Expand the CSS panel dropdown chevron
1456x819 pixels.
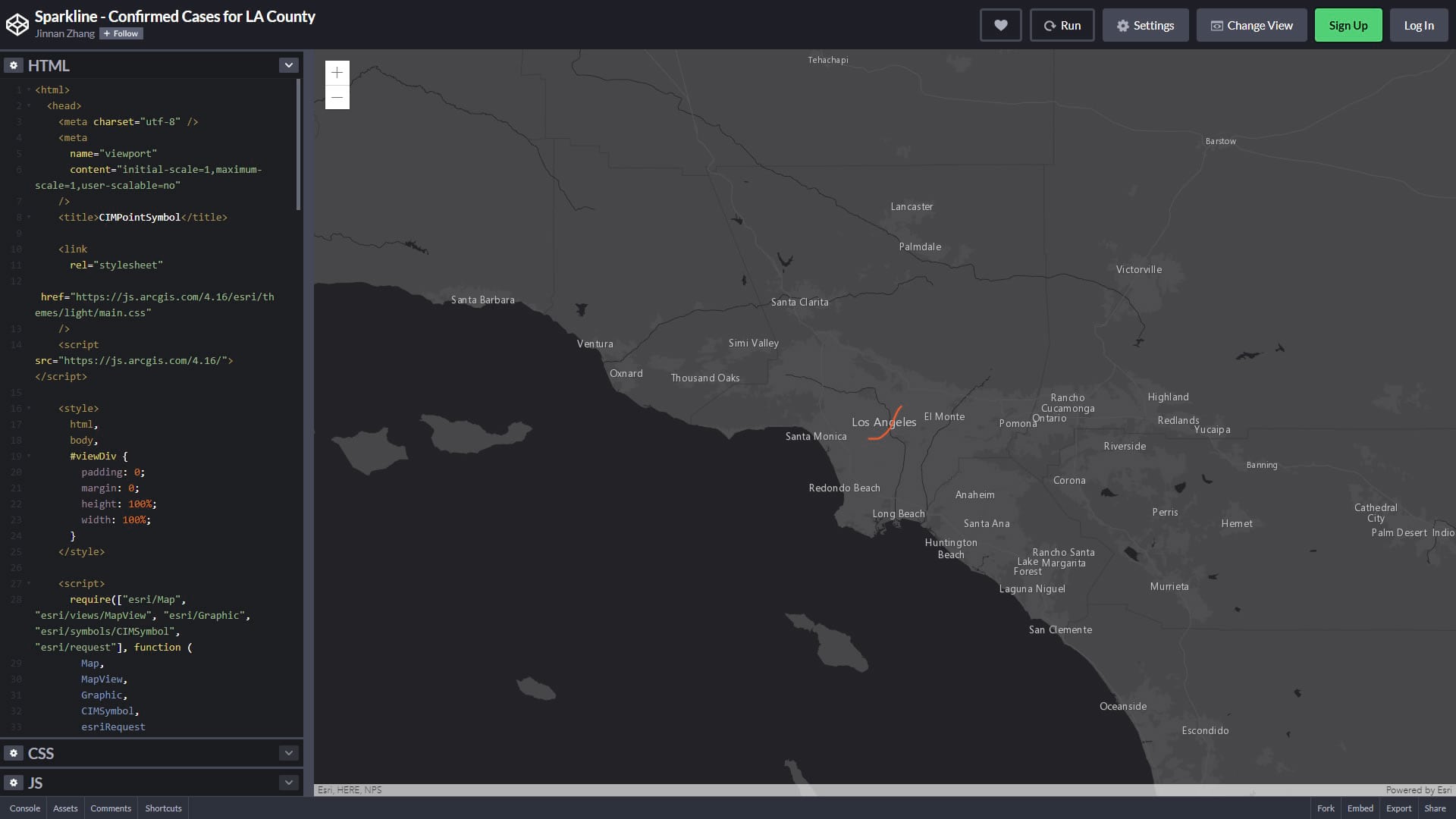(288, 753)
